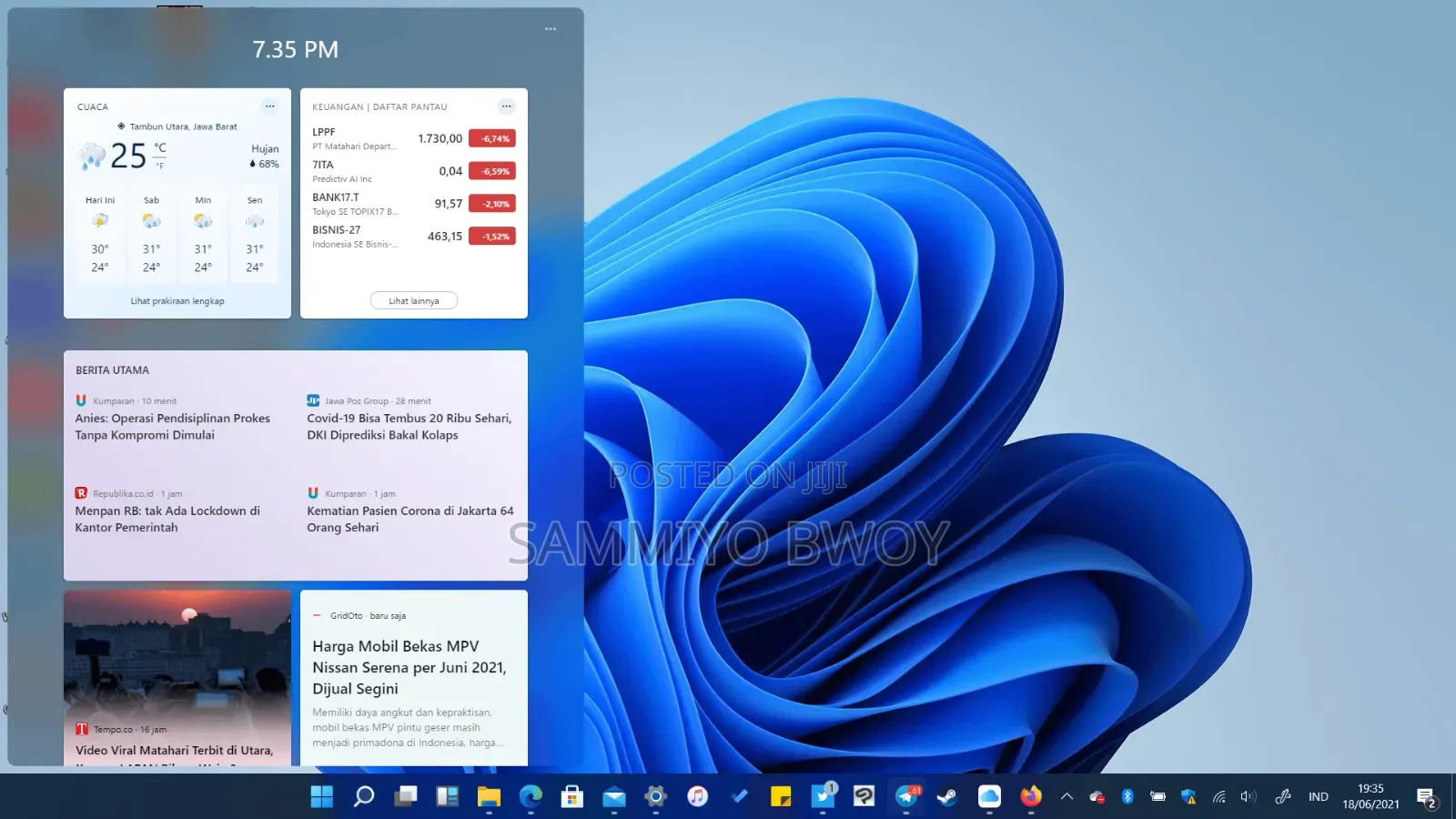Open the Mail app in taskbar
Viewport: 1456px width, 819px height.
(x=614, y=797)
